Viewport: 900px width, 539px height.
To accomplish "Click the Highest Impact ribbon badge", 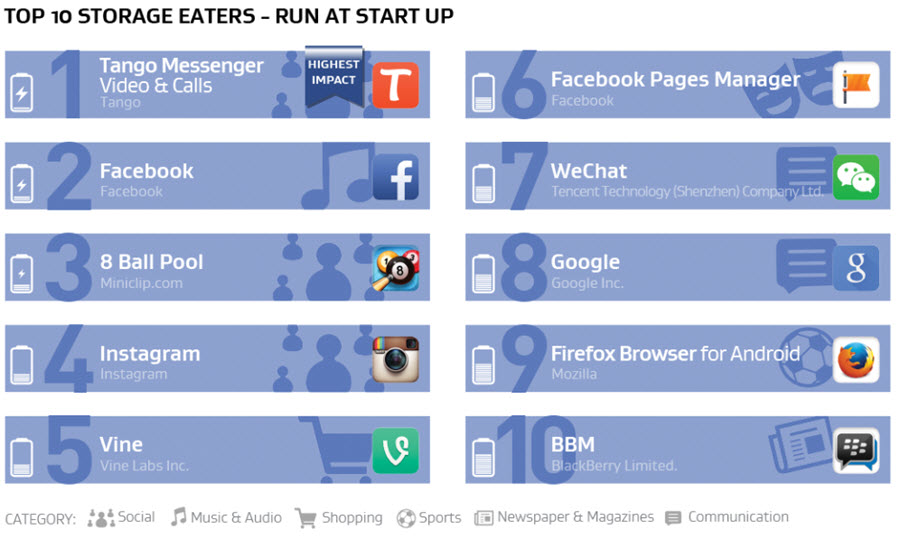I will tap(333, 76).
